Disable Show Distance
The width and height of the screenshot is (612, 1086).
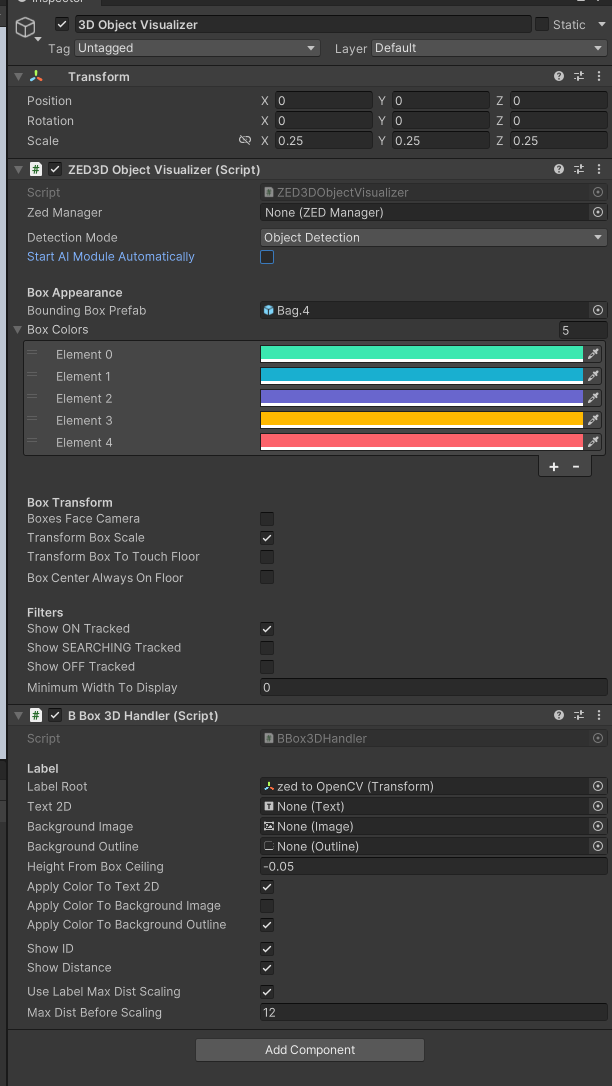[x=265, y=968]
